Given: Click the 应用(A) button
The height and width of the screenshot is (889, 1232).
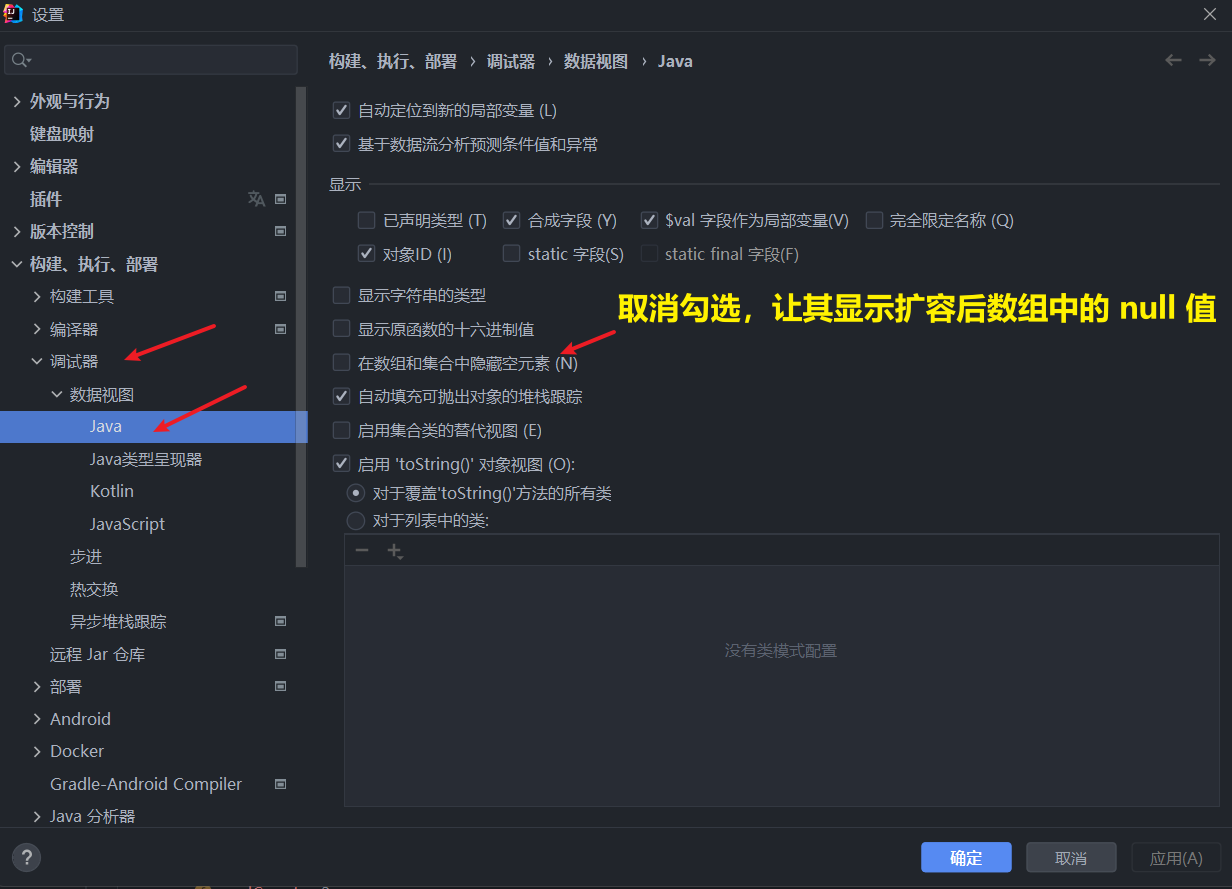Looking at the screenshot, I should [x=1175, y=857].
